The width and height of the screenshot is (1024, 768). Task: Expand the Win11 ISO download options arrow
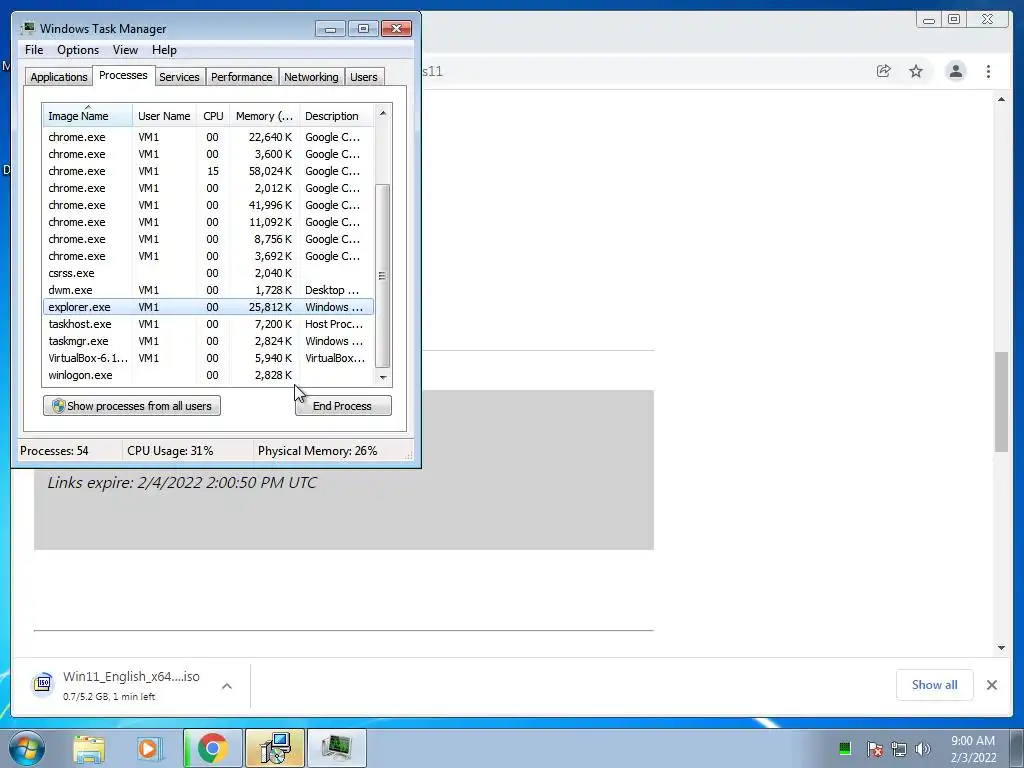point(227,686)
